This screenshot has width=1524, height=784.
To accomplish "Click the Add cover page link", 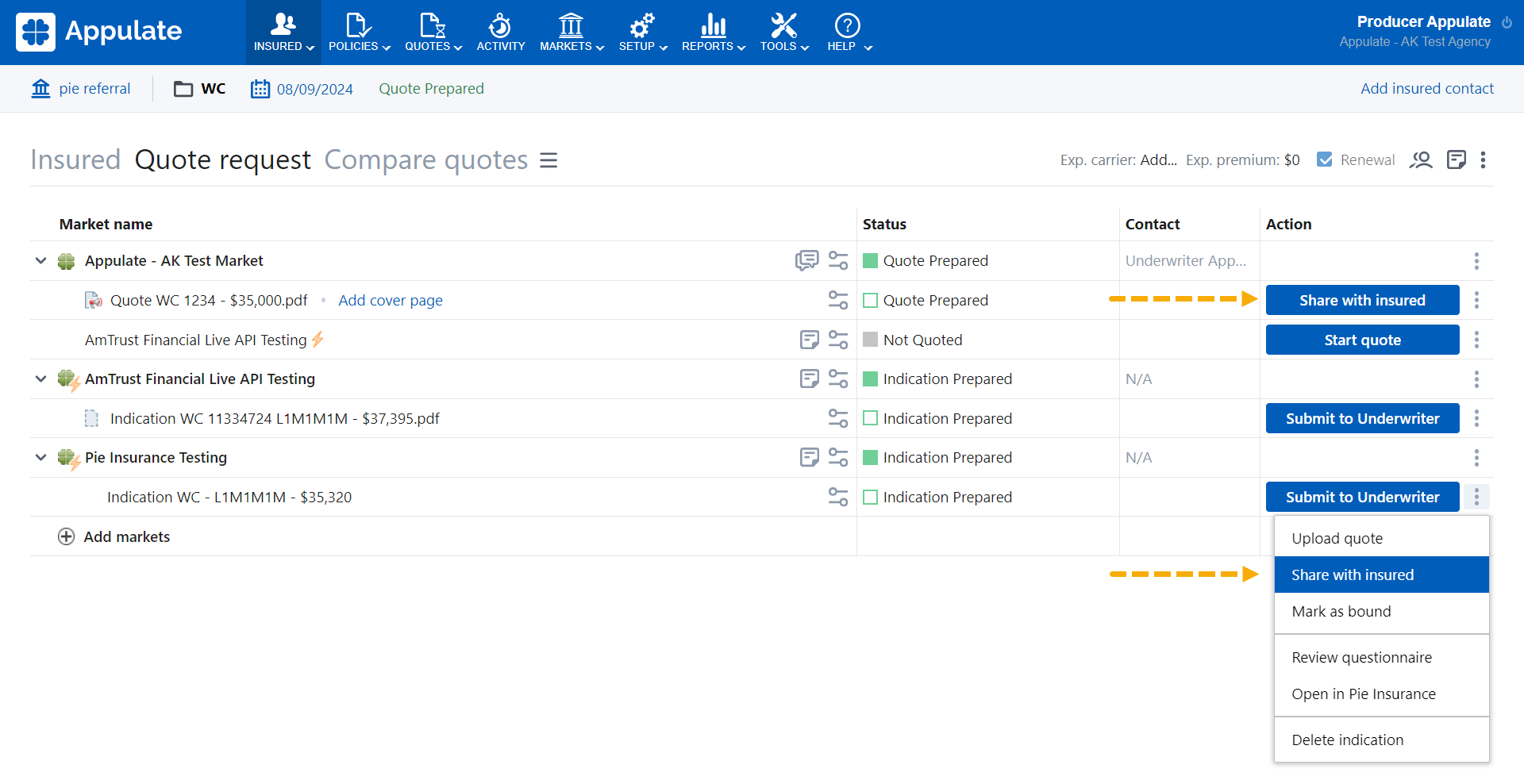I will [390, 300].
